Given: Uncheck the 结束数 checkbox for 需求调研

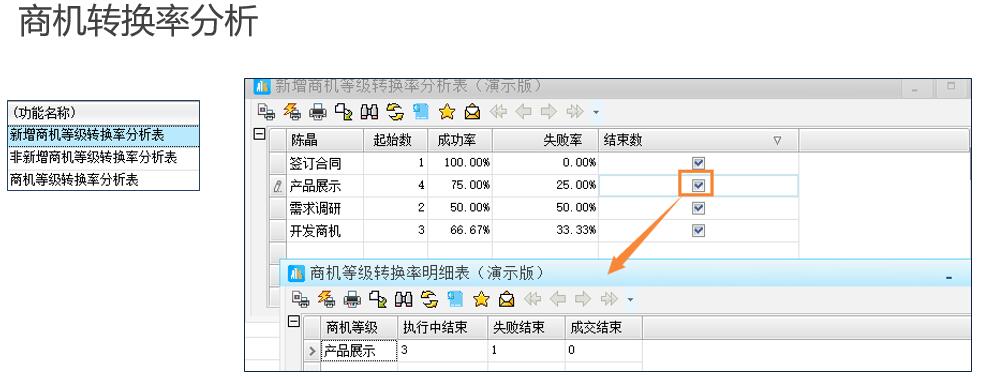Looking at the screenshot, I should (698, 208).
